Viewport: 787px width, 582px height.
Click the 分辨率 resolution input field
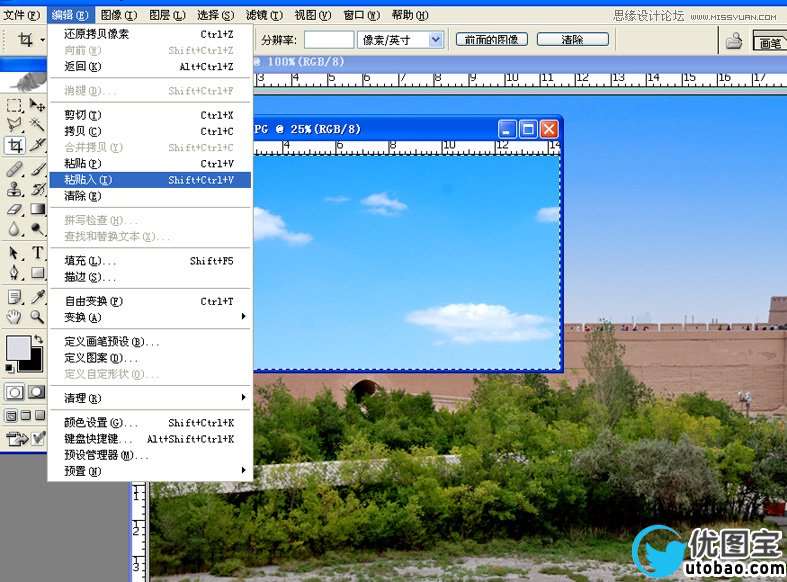point(328,39)
